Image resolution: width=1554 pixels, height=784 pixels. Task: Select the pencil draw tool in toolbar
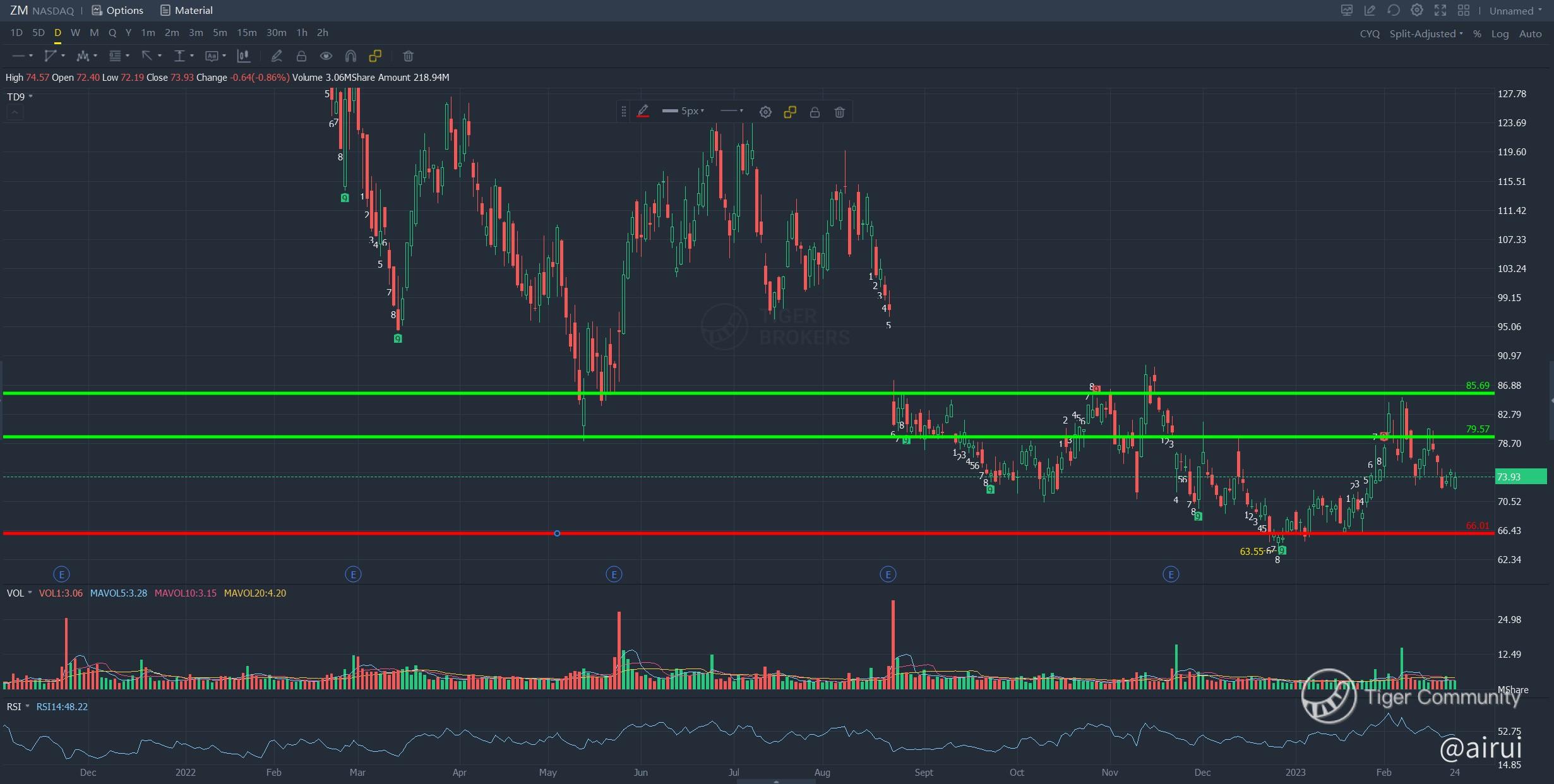(276, 56)
